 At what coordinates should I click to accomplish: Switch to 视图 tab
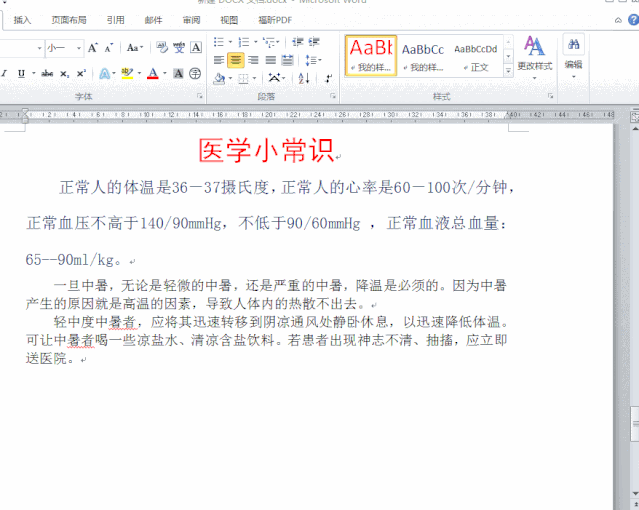click(x=229, y=20)
